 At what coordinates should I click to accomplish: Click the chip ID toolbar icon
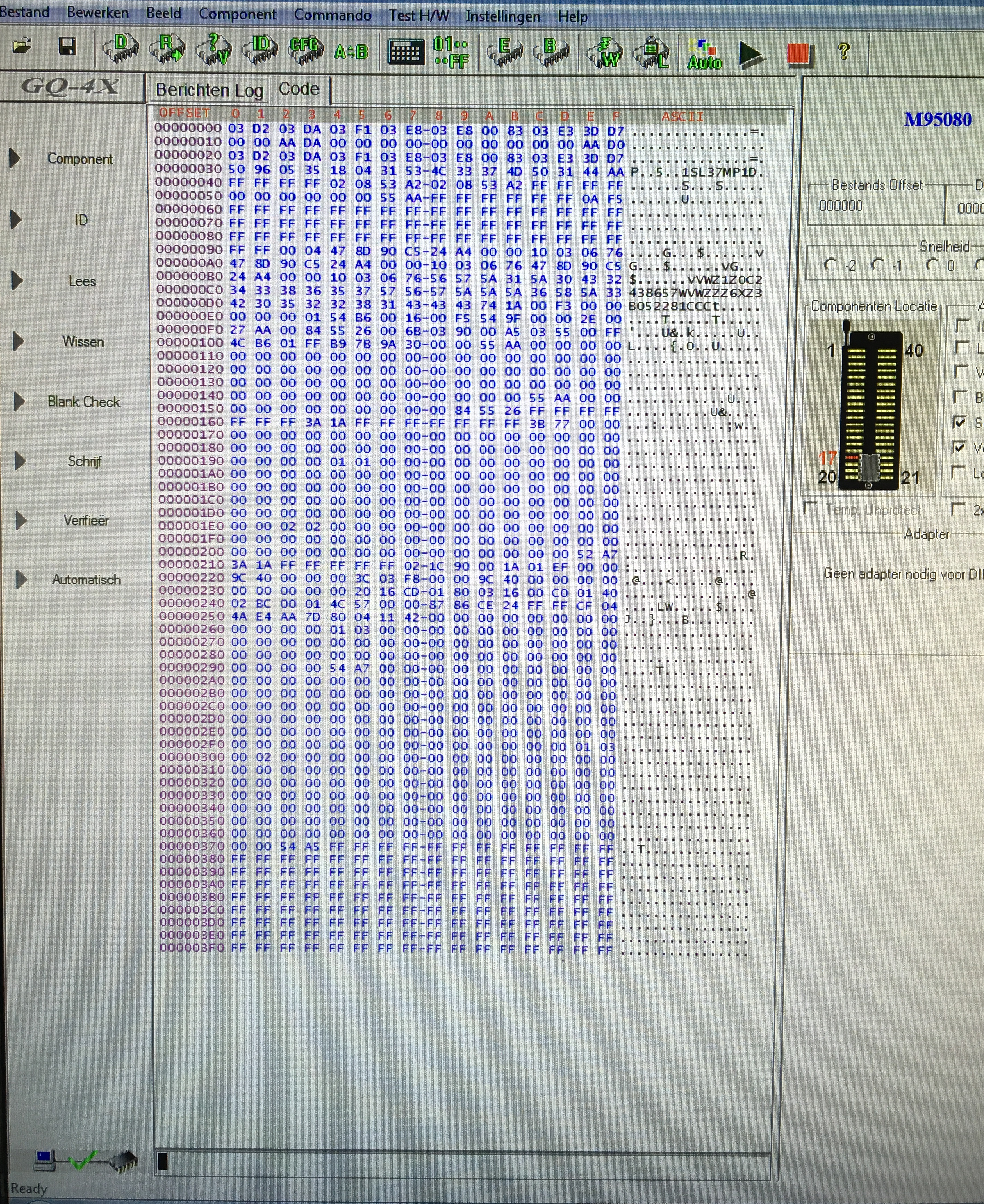pos(259,49)
